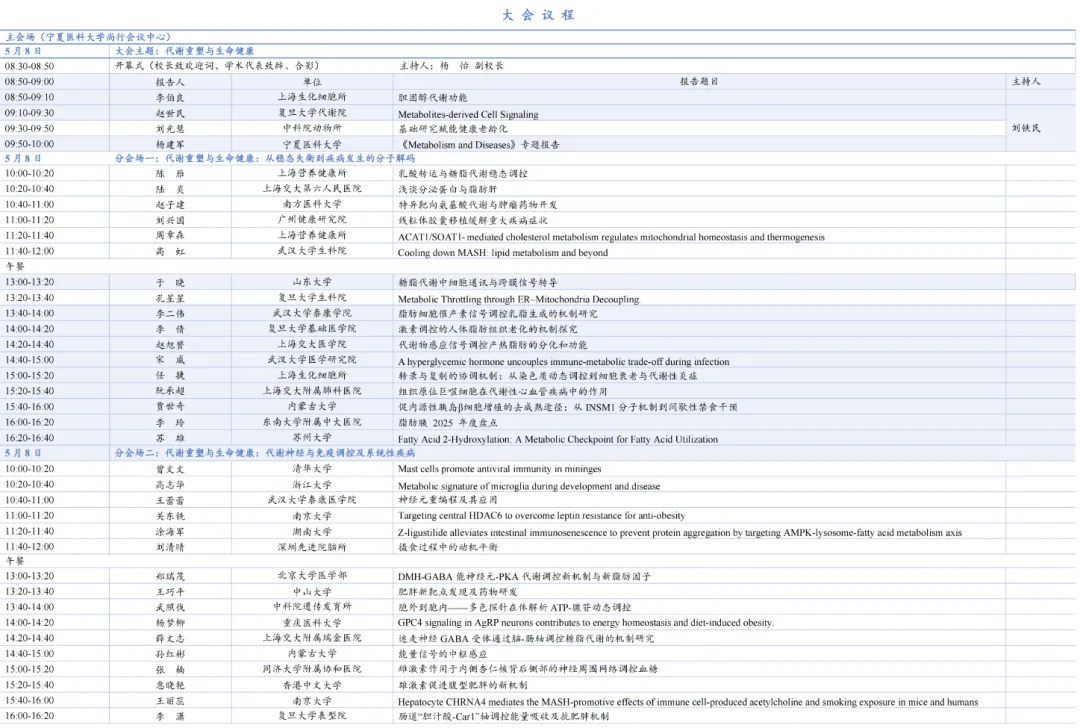Viewport: 1080px width, 728px height.
Task: Click the 'Targeting central HDAC6' talk title
Action: coord(541,516)
